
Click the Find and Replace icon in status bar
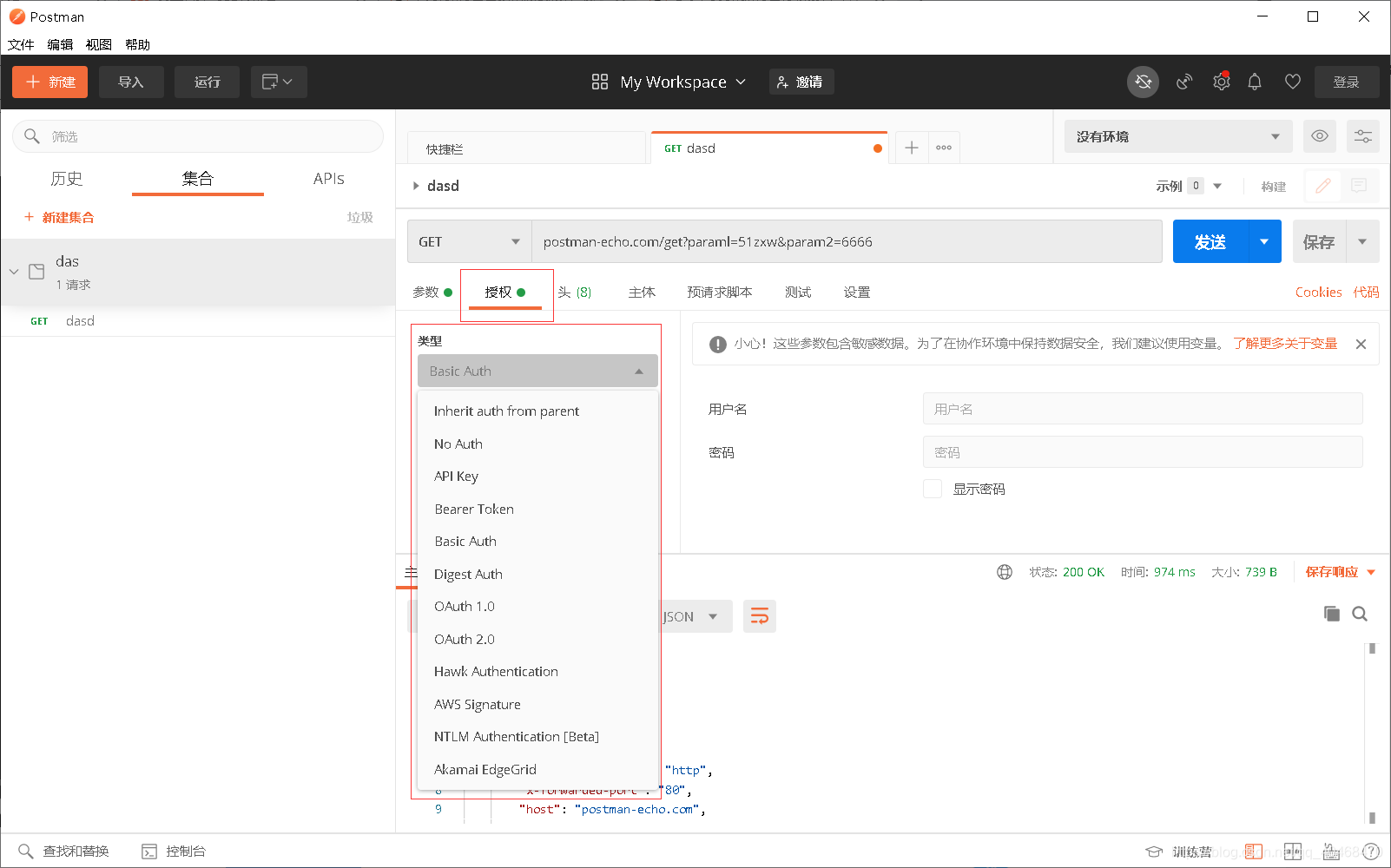(x=26, y=851)
